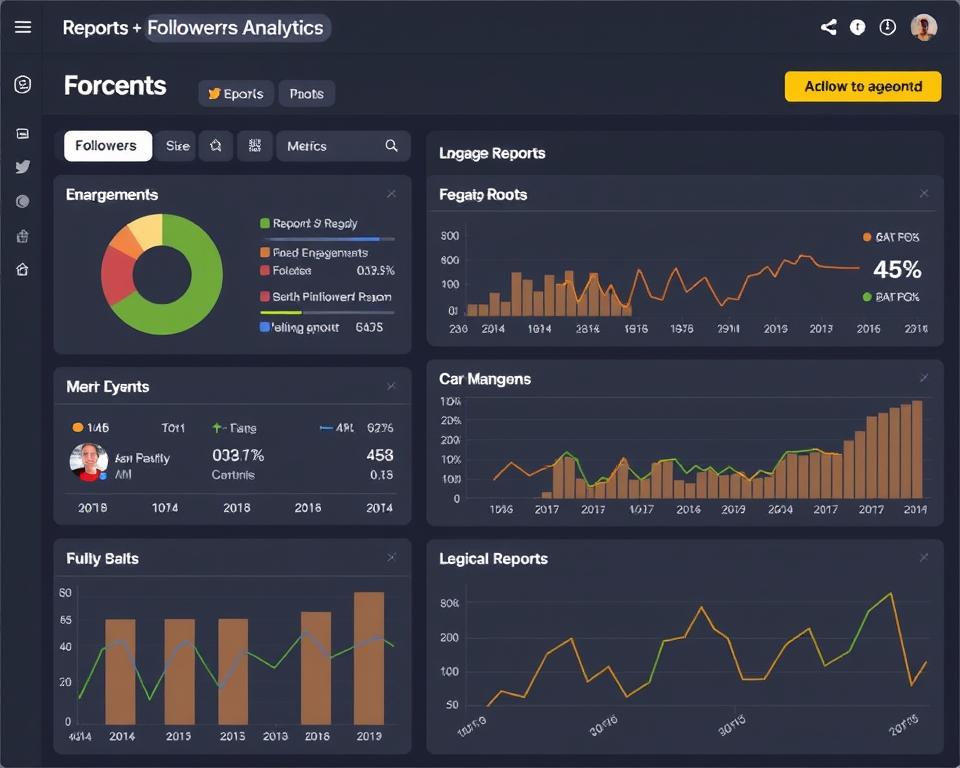
Task: Open the hamburger menu
Action: [x=22, y=27]
